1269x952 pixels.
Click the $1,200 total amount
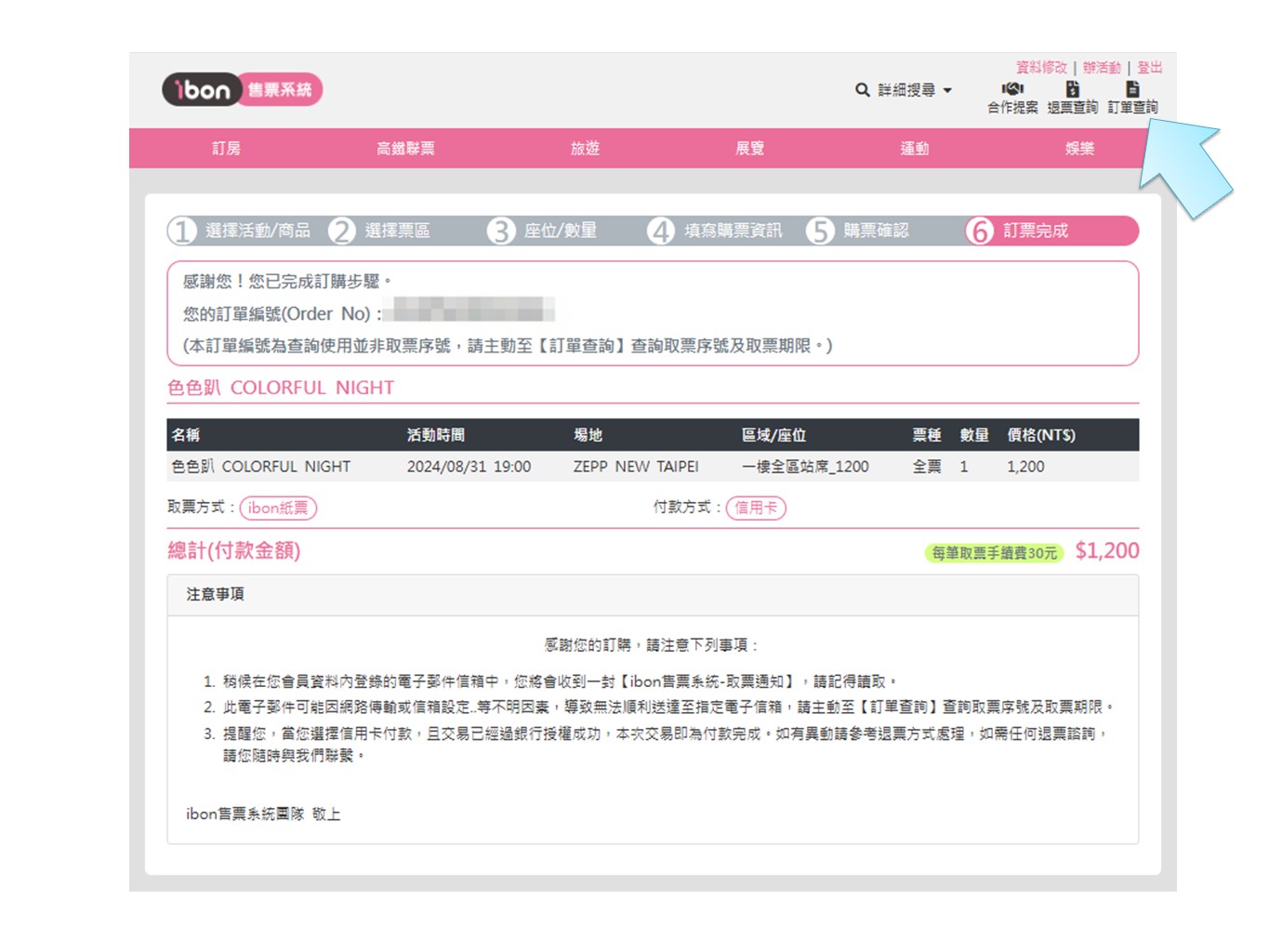click(x=1107, y=550)
